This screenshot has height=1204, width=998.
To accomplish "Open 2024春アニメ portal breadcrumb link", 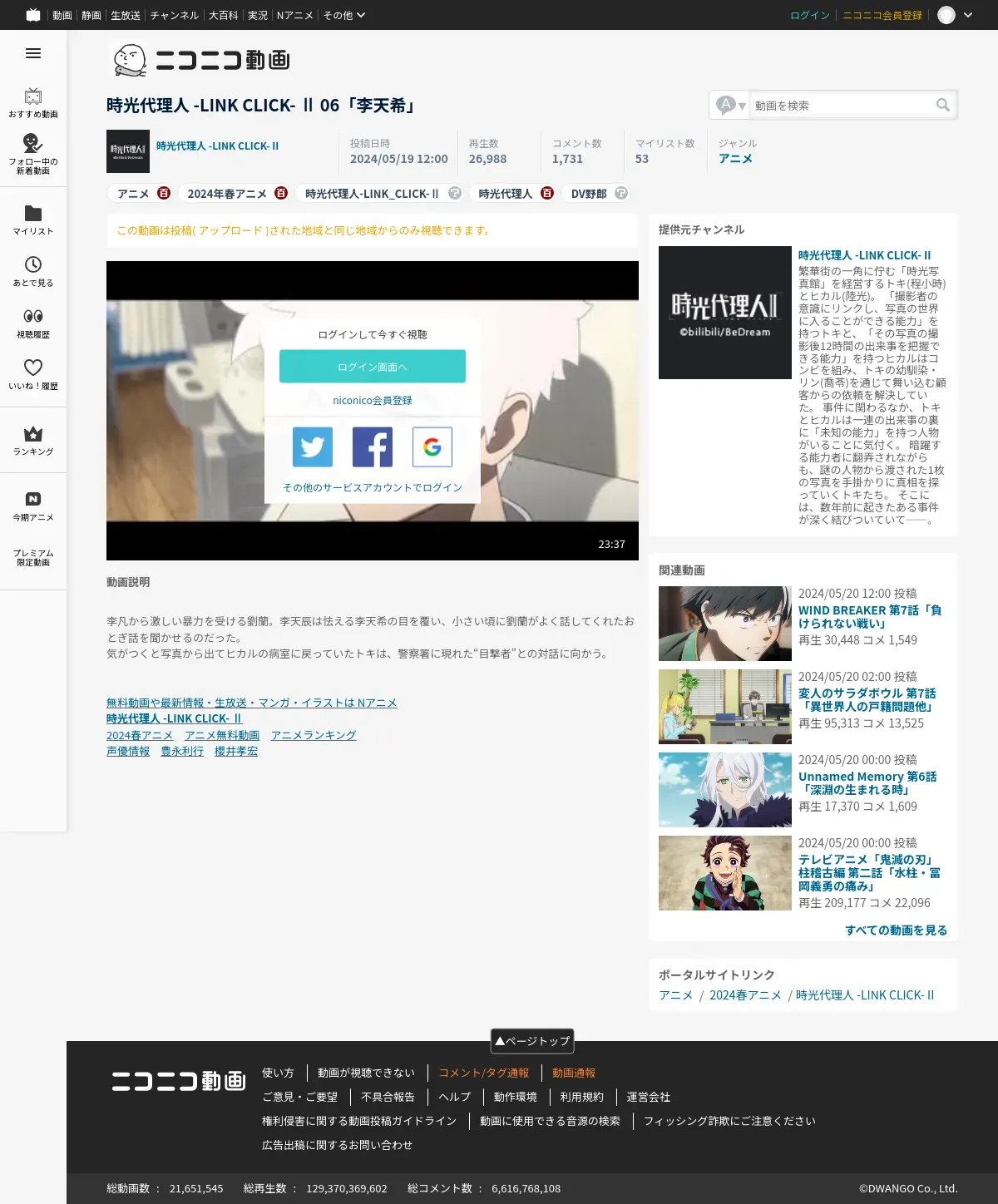I will point(745,994).
